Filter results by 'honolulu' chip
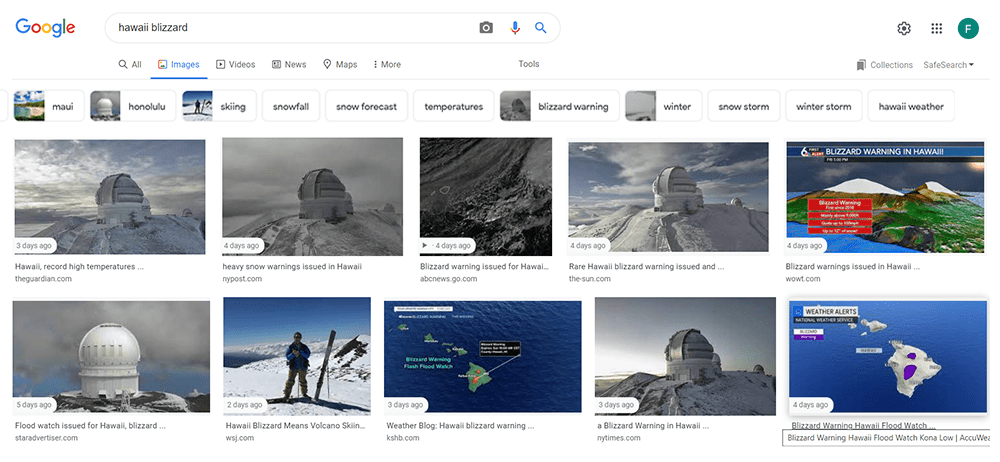 pos(134,106)
